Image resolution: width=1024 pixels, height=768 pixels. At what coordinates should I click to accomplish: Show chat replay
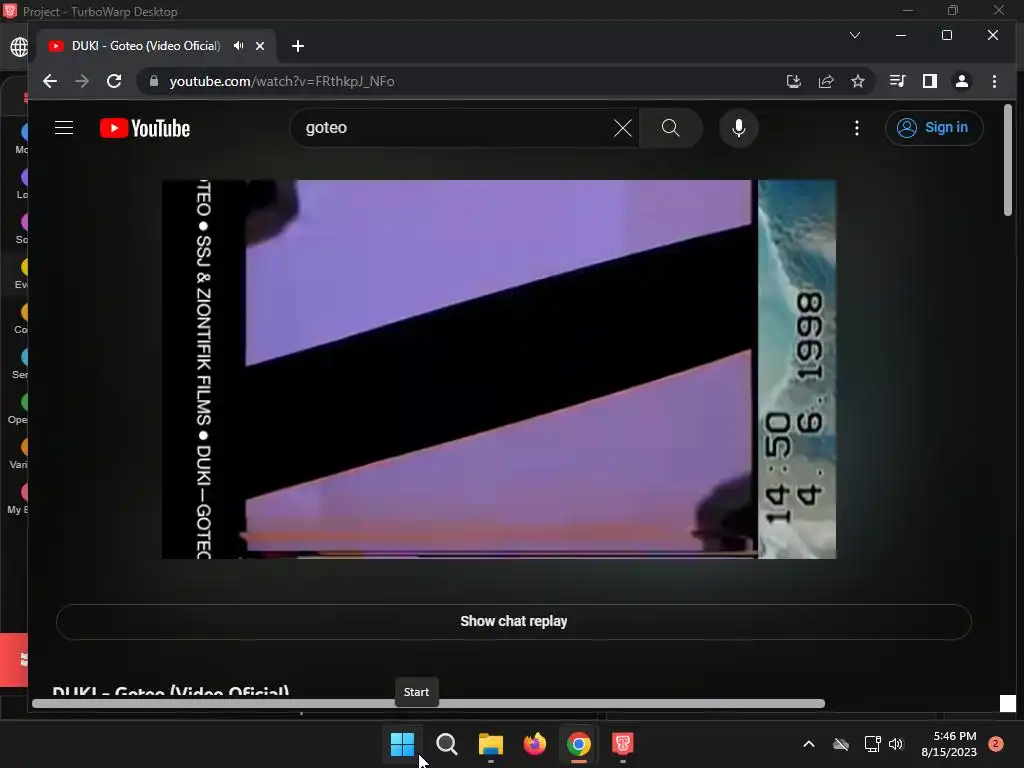[x=513, y=621]
